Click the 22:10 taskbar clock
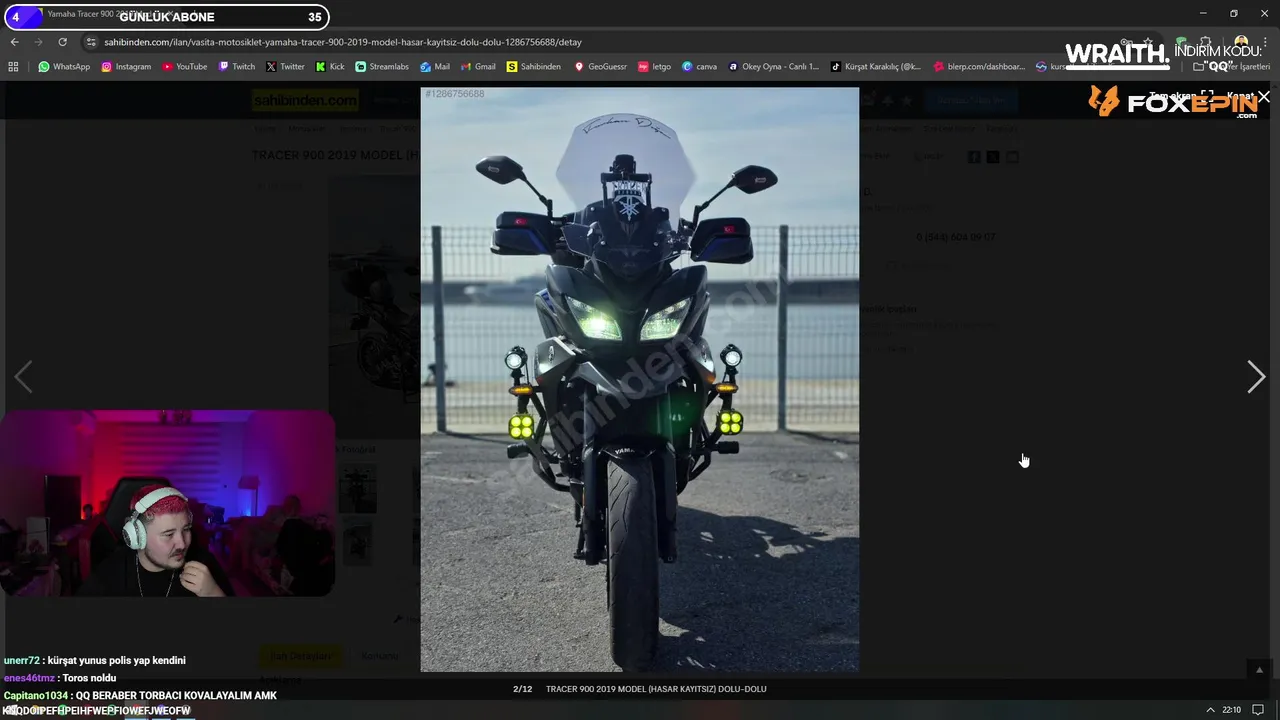This screenshot has height=720, width=1280. click(1231, 710)
